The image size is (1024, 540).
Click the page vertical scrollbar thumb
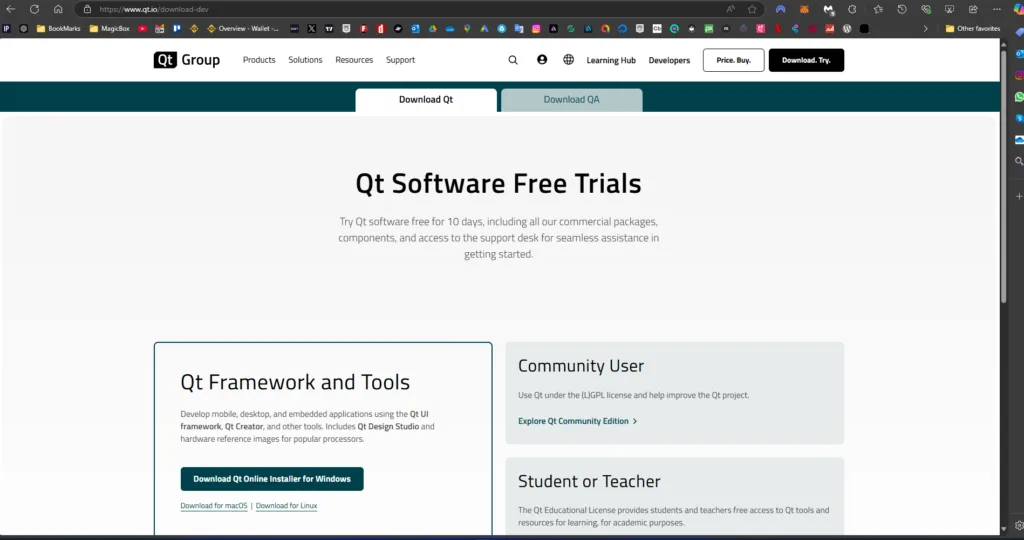coord(1004,175)
